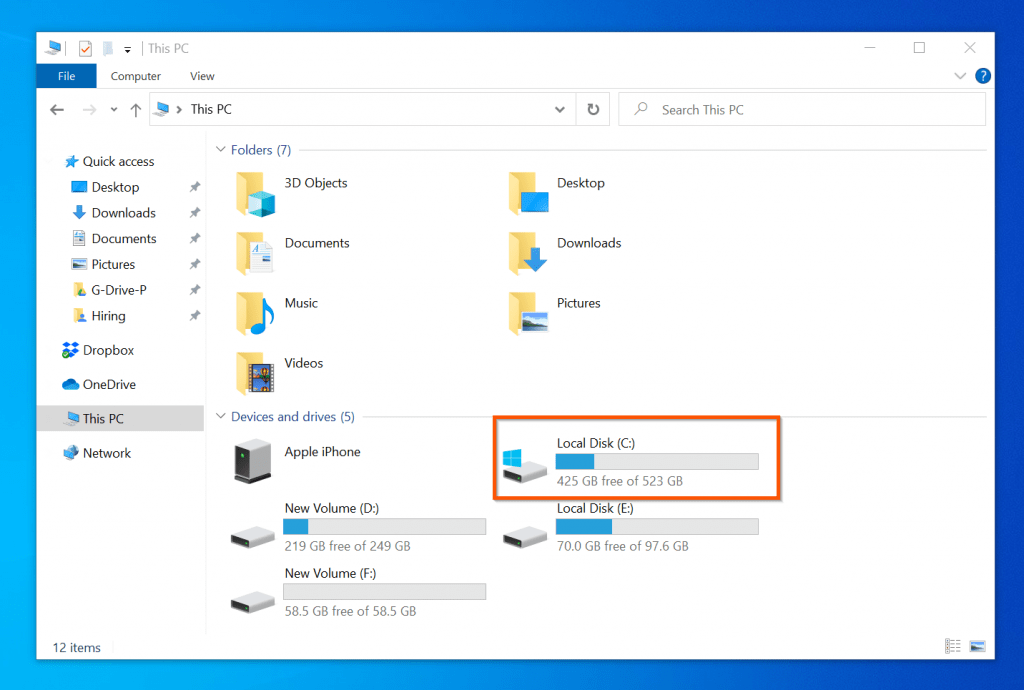Switch to Large icons view in status bar

(x=978, y=646)
